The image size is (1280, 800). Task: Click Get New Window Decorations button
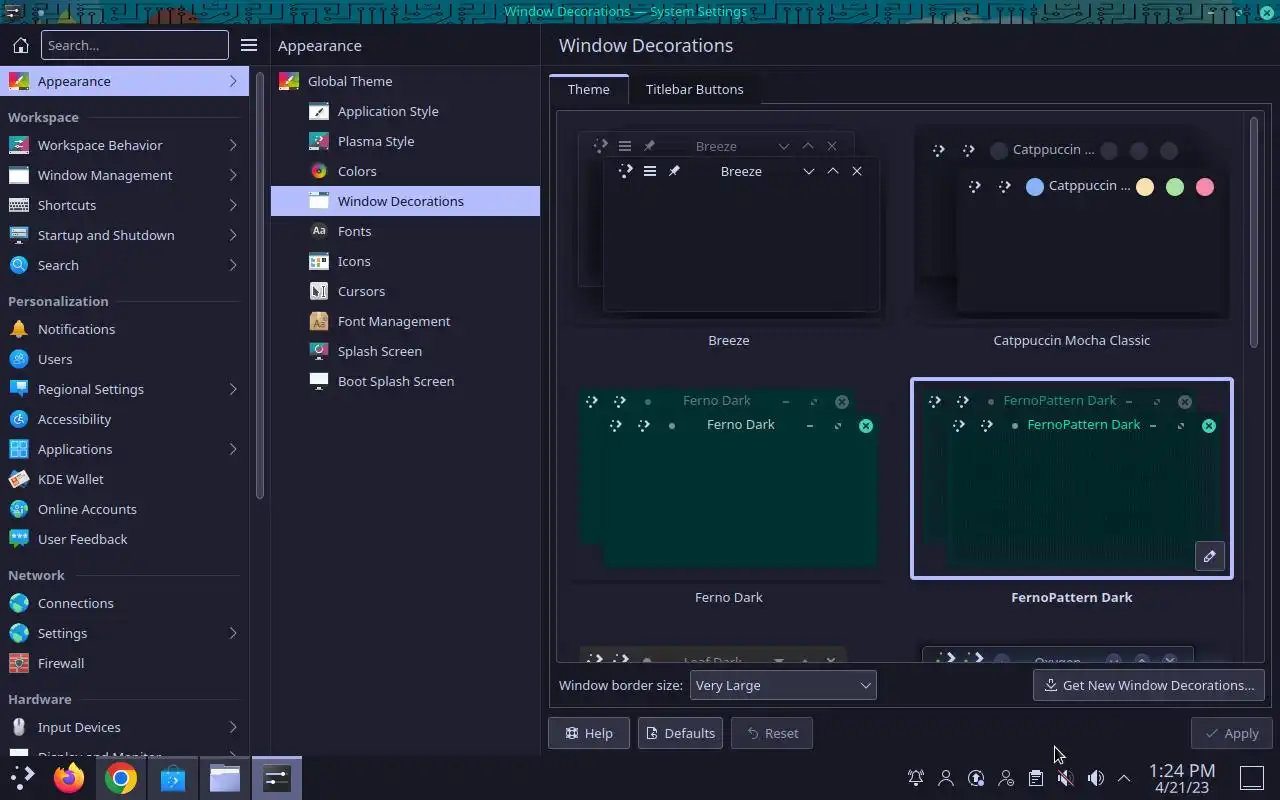pos(1148,685)
